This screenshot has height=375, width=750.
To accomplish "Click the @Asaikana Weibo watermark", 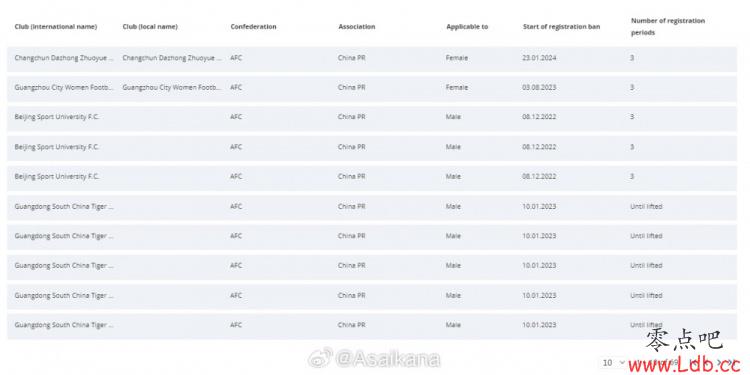I will click(x=374, y=359).
